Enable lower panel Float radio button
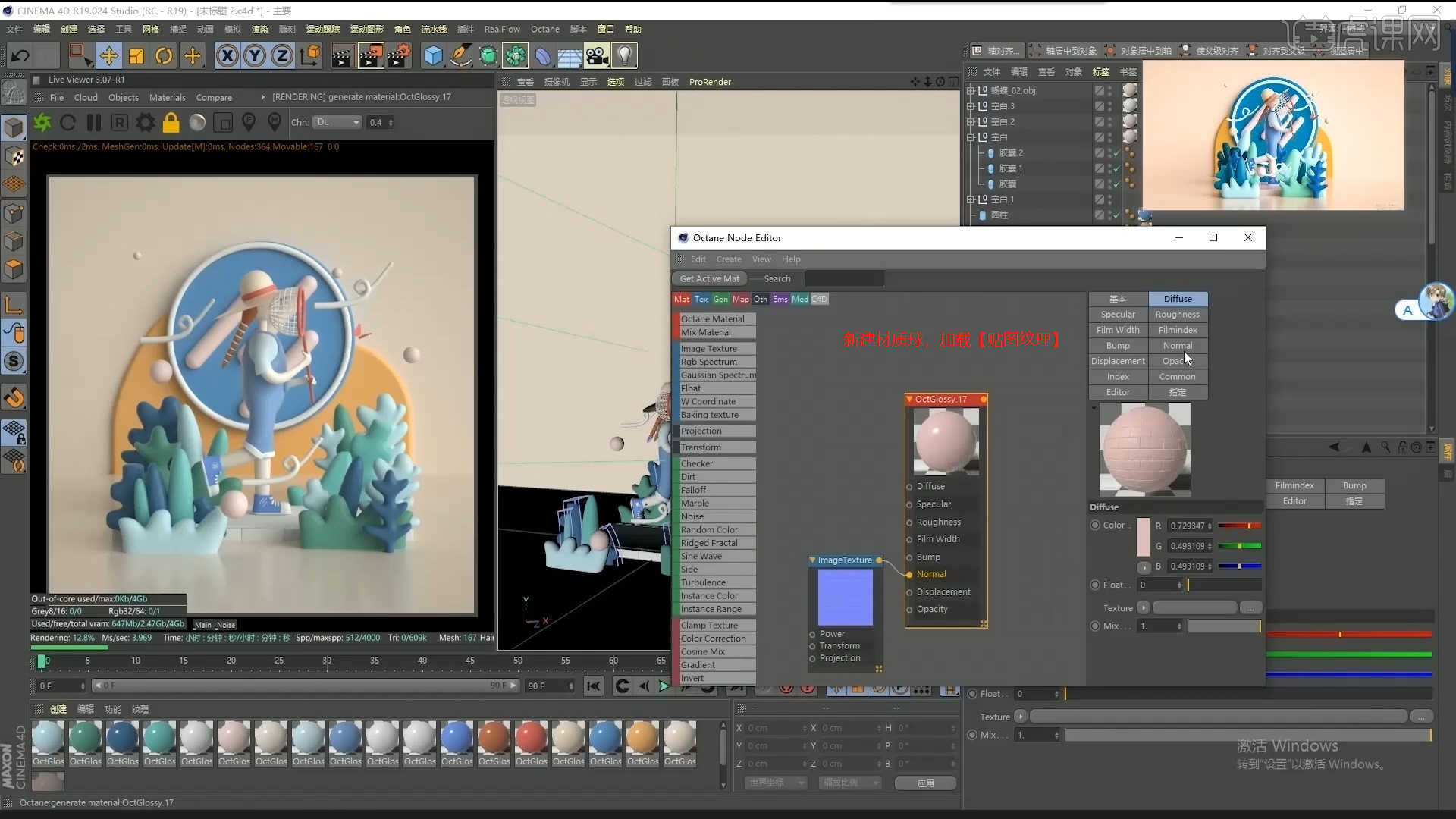The width and height of the screenshot is (1456, 819). click(x=972, y=693)
